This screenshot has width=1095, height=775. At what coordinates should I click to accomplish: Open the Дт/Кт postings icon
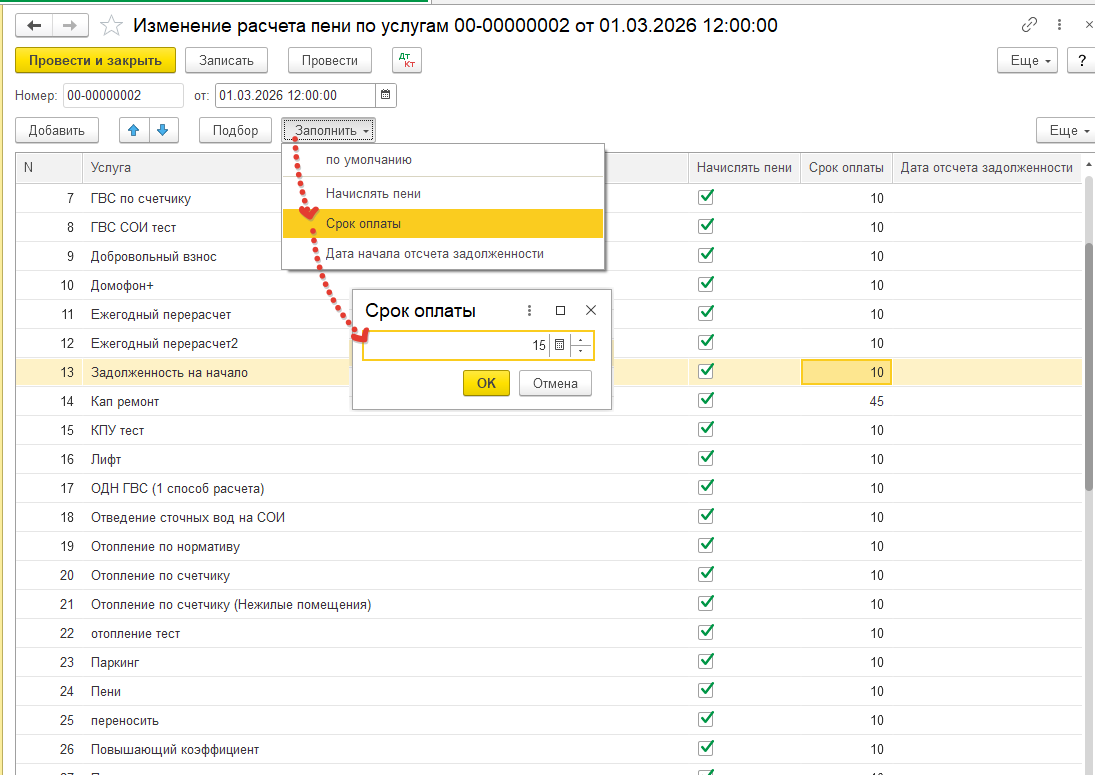point(407,61)
